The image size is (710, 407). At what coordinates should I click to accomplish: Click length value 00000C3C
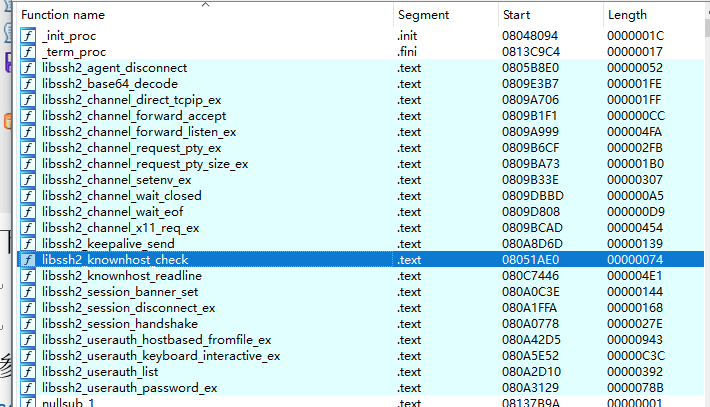tap(636, 356)
